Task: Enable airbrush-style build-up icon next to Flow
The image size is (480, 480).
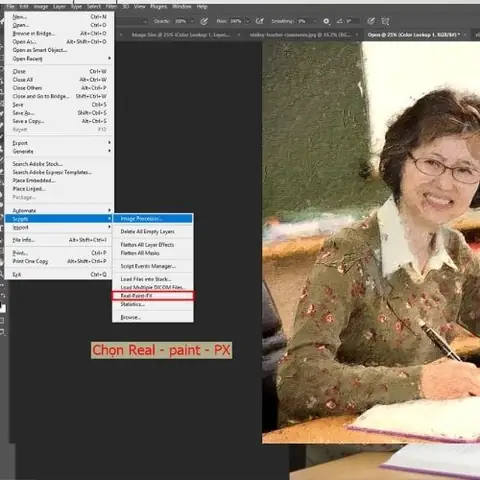Action: [x=259, y=21]
